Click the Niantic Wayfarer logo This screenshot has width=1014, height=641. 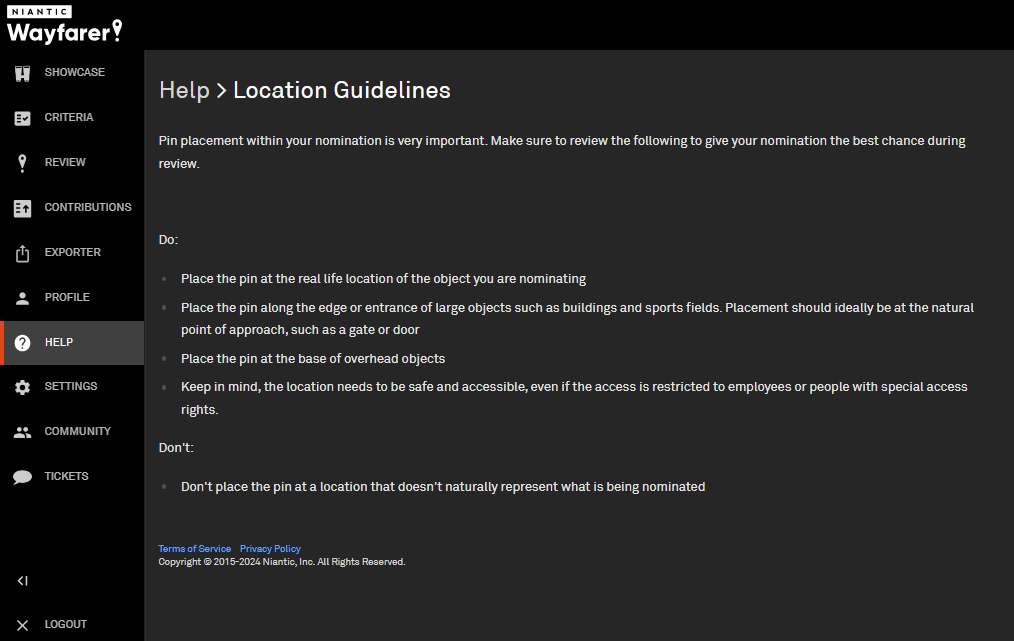[x=65, y=25]
